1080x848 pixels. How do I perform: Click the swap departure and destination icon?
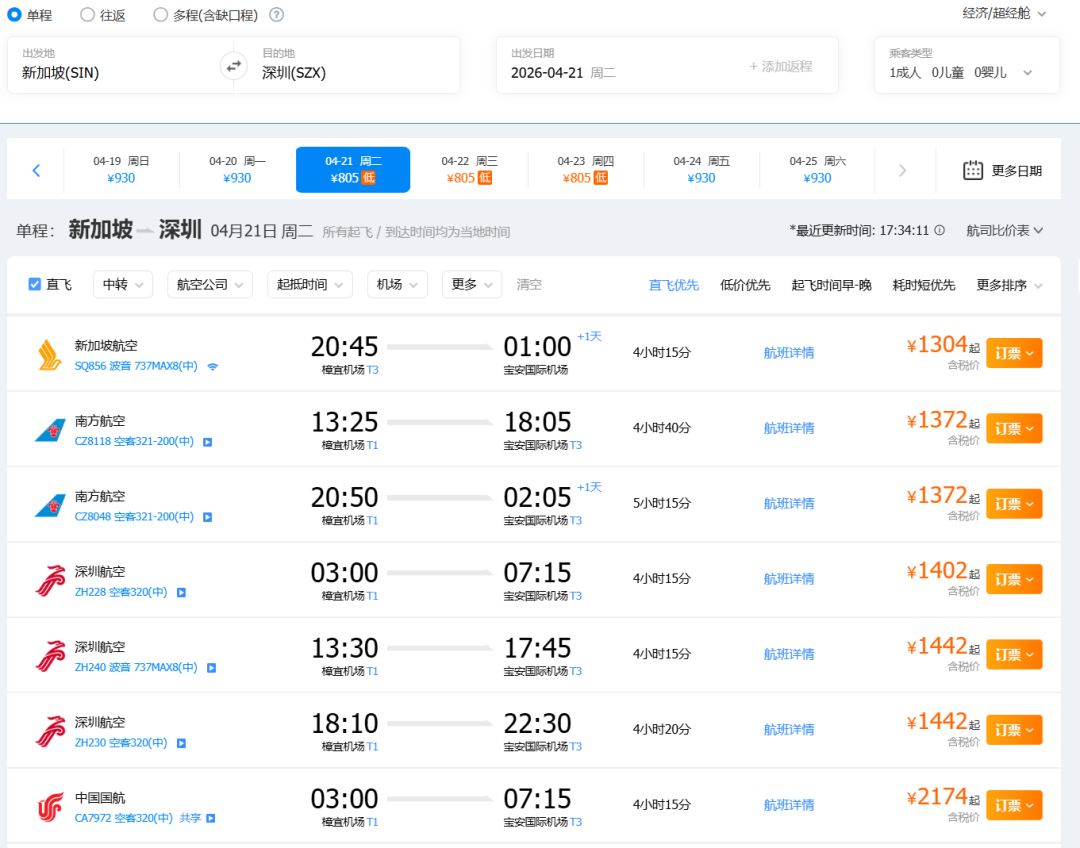point(233,66)
